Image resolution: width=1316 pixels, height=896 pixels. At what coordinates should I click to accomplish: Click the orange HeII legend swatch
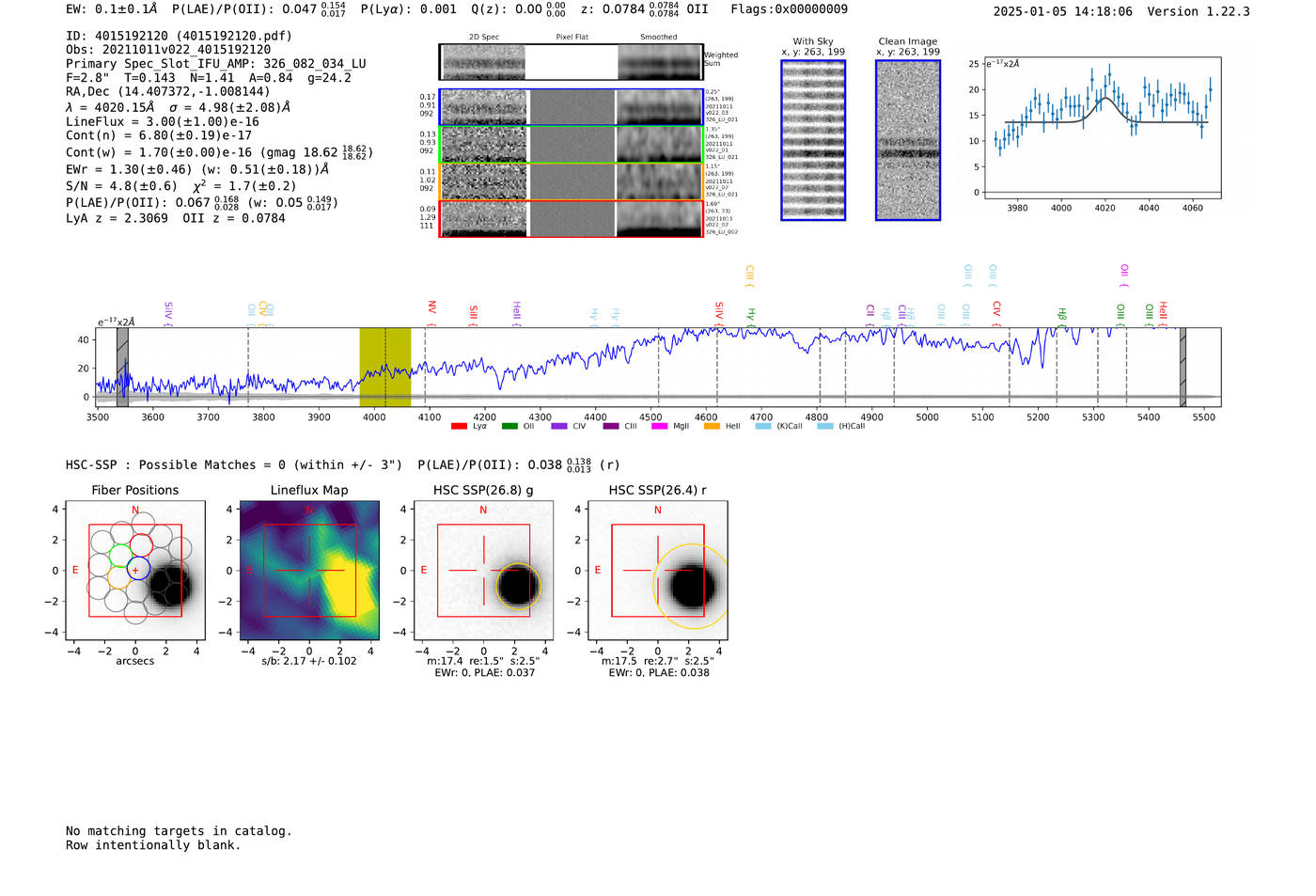[712, 426]
